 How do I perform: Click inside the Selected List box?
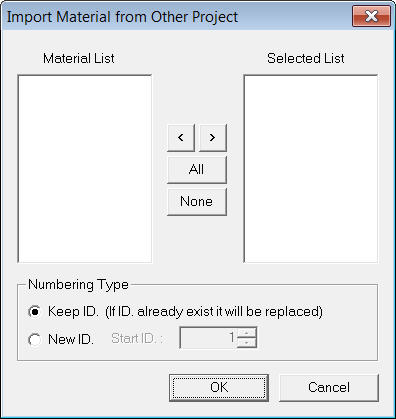pyautogui.click(x=311, y=168)
